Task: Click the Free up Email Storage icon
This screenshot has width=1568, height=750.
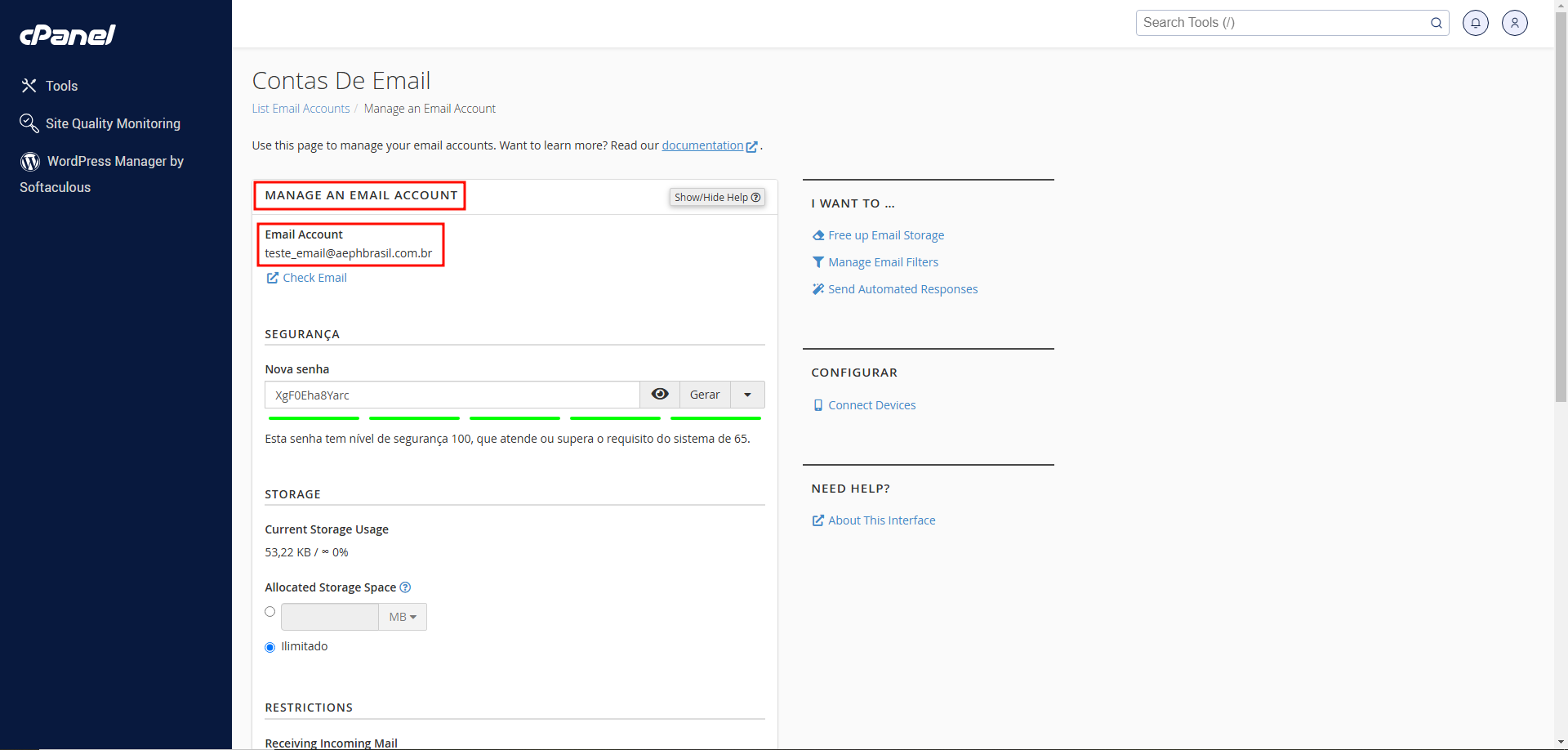Action: [x=818, y=235]
